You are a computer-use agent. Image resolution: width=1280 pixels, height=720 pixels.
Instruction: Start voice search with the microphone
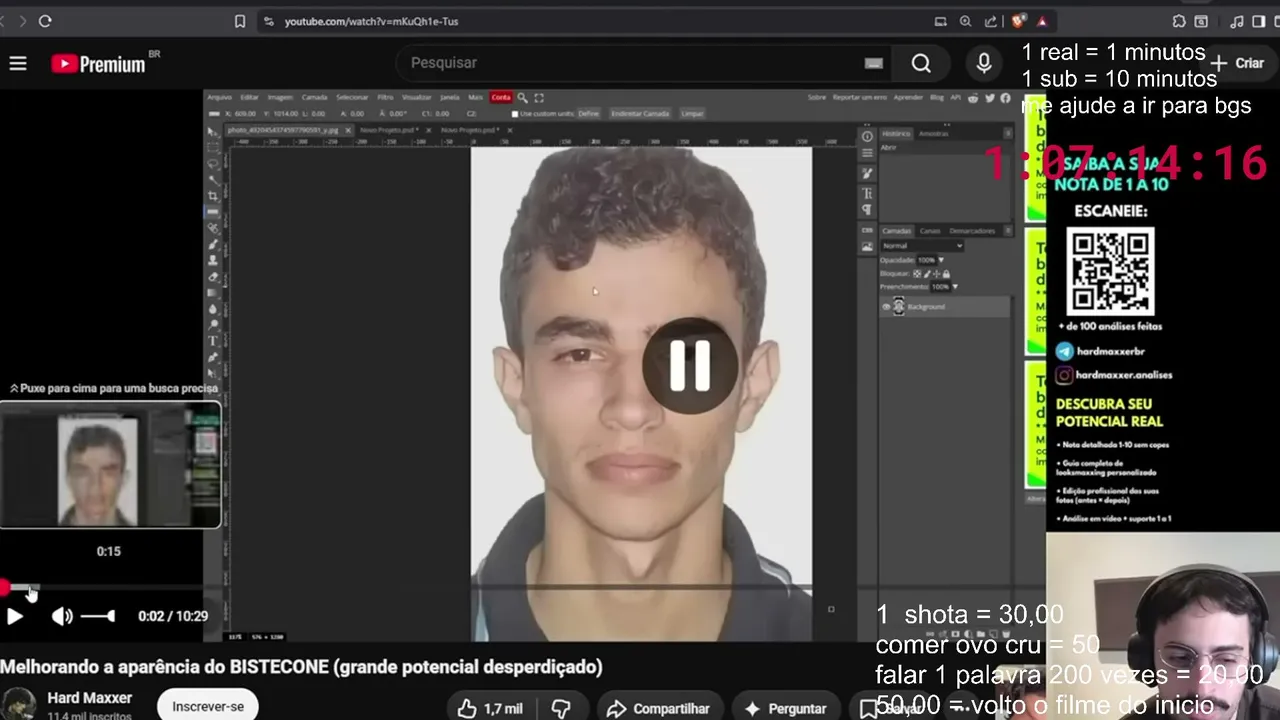pyautogui.click(x=984, y=63)
